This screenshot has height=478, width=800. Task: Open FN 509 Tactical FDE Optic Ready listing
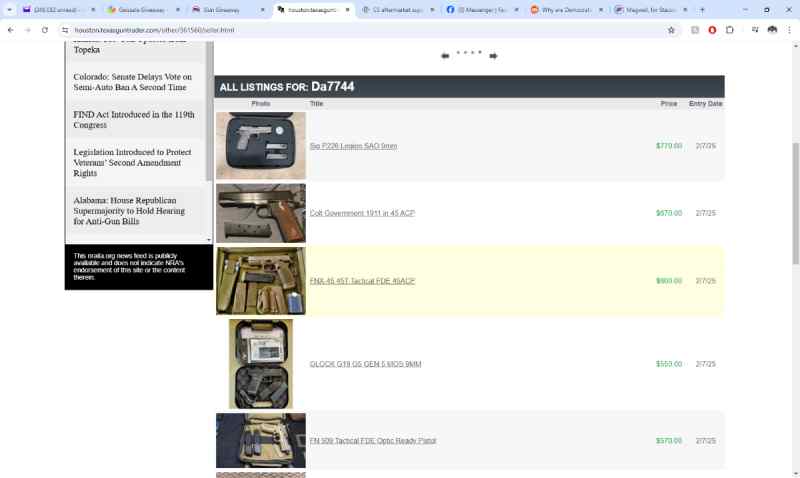373,441
